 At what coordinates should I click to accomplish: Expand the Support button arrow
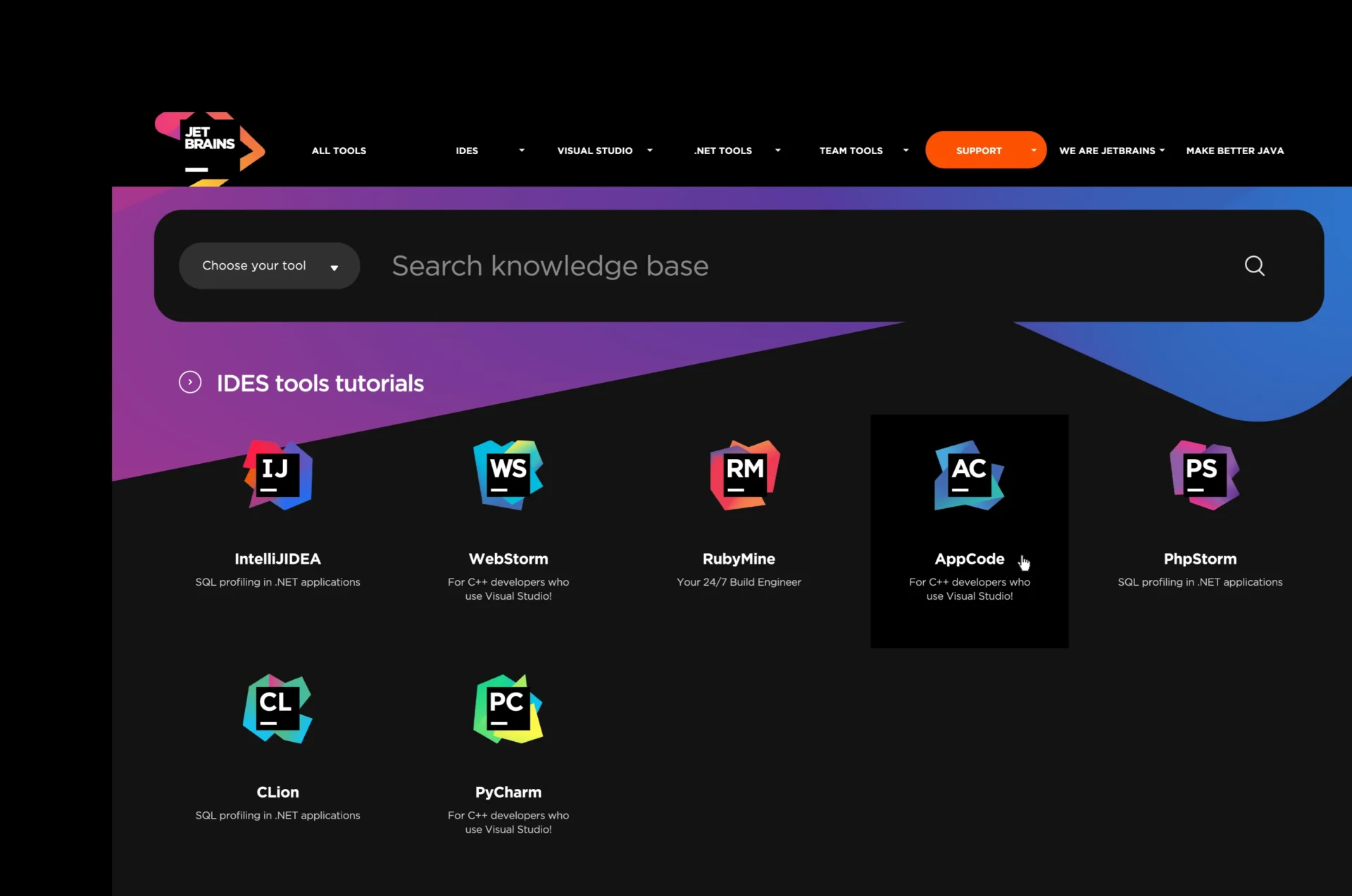pos(1034,151)
